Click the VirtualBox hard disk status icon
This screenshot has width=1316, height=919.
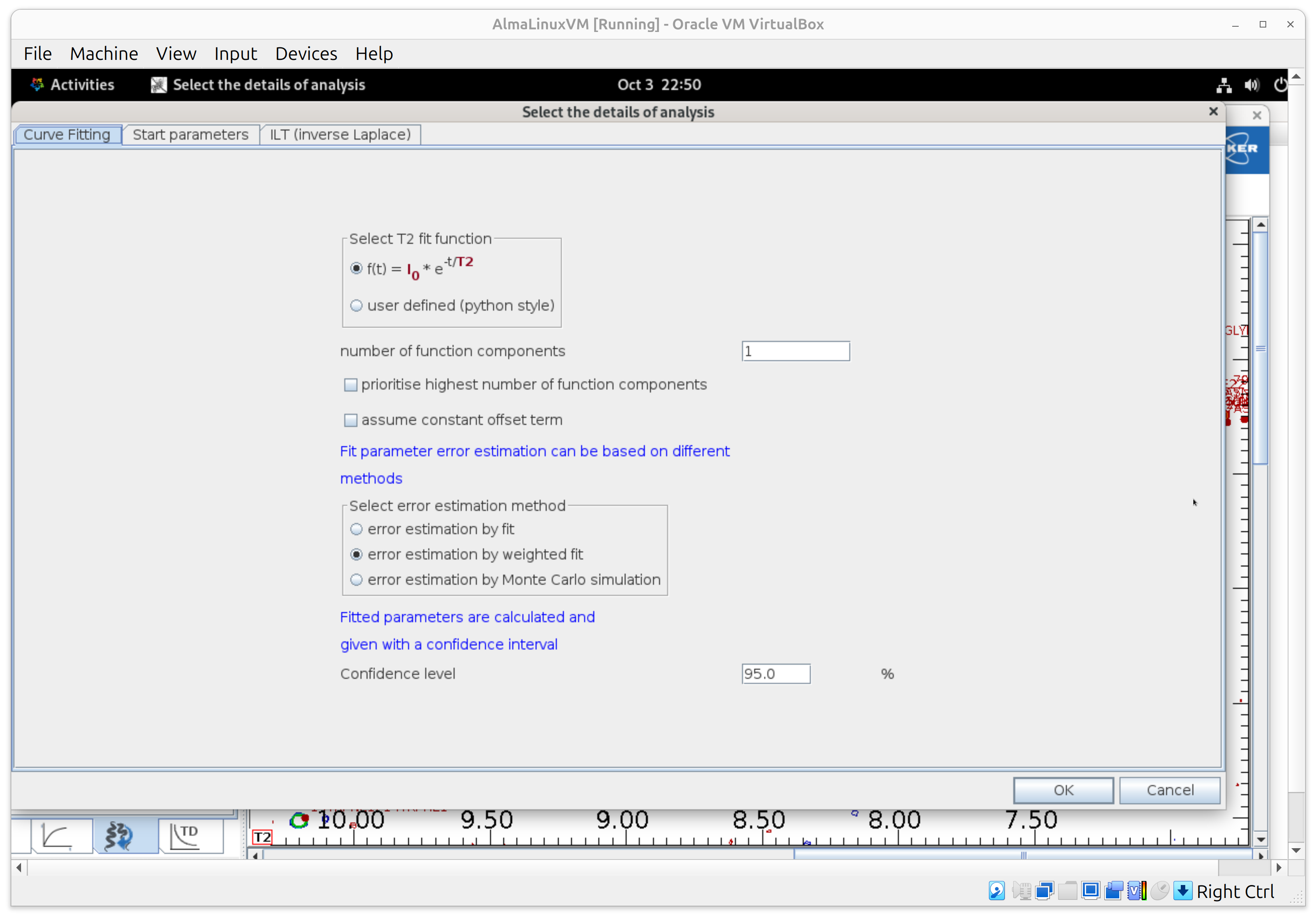[996, 891]
